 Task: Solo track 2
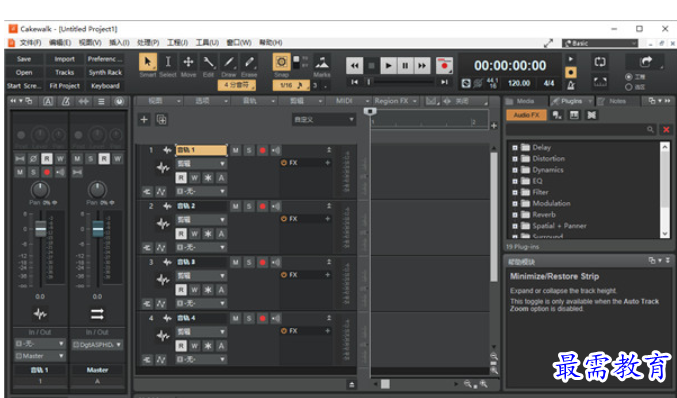[x=249, y=206]
